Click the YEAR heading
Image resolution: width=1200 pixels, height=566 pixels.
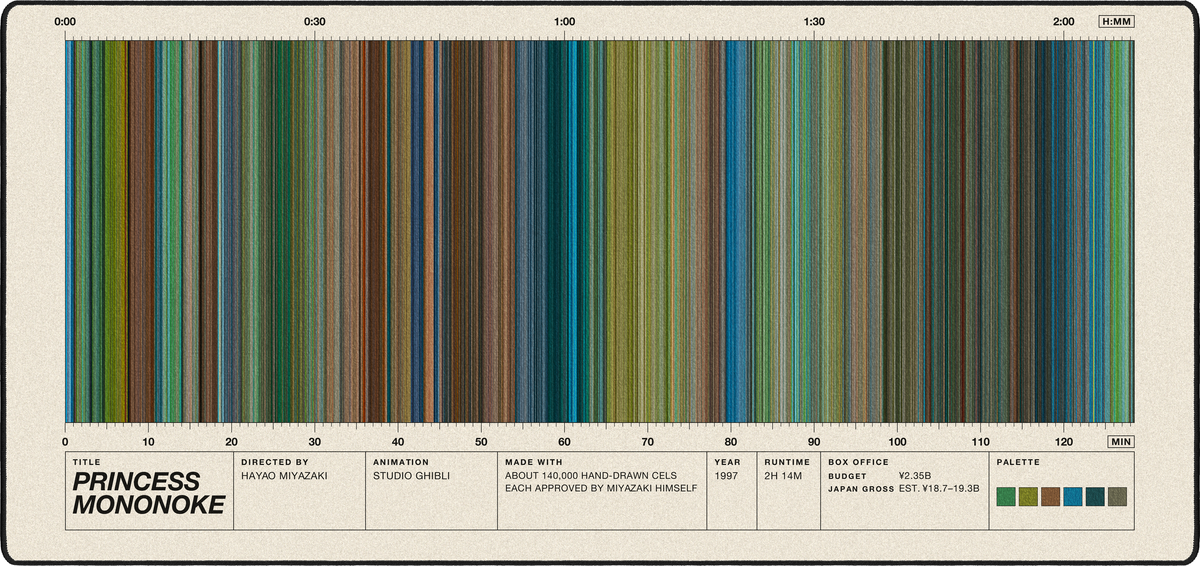[x=728, y=463]
